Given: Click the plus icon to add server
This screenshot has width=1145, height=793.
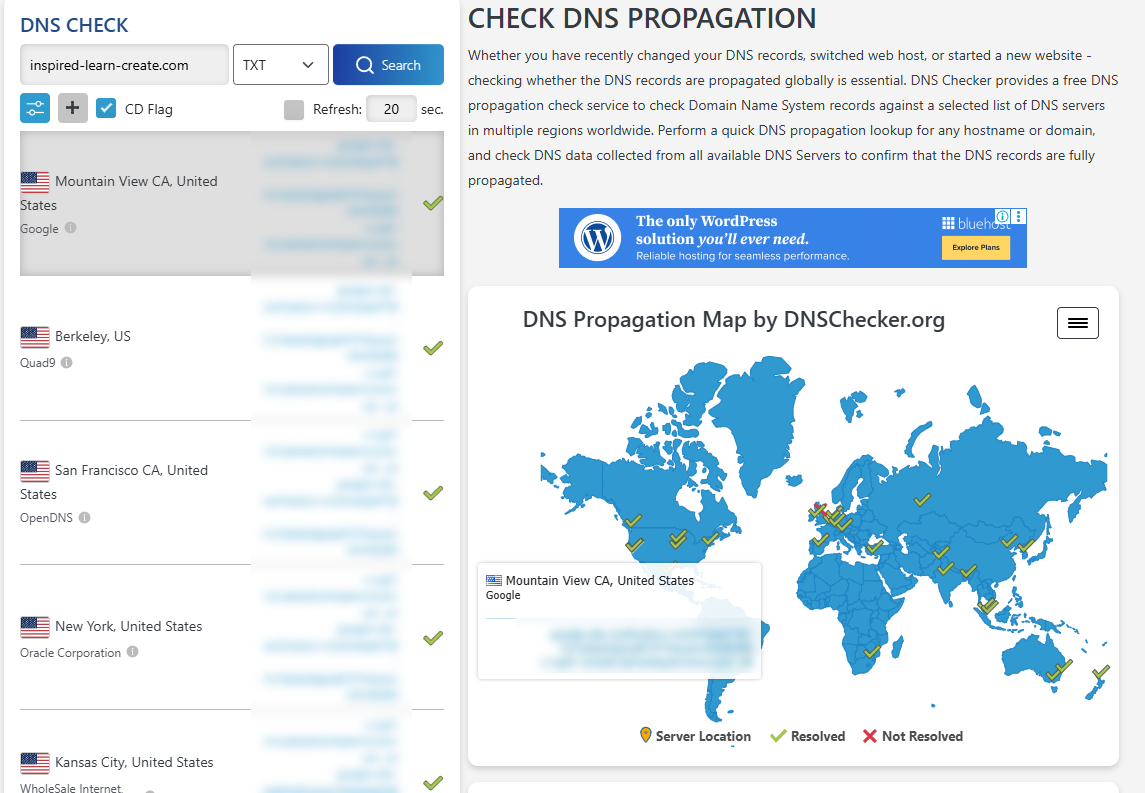Looking at the screenshot, I should (72, 108).
